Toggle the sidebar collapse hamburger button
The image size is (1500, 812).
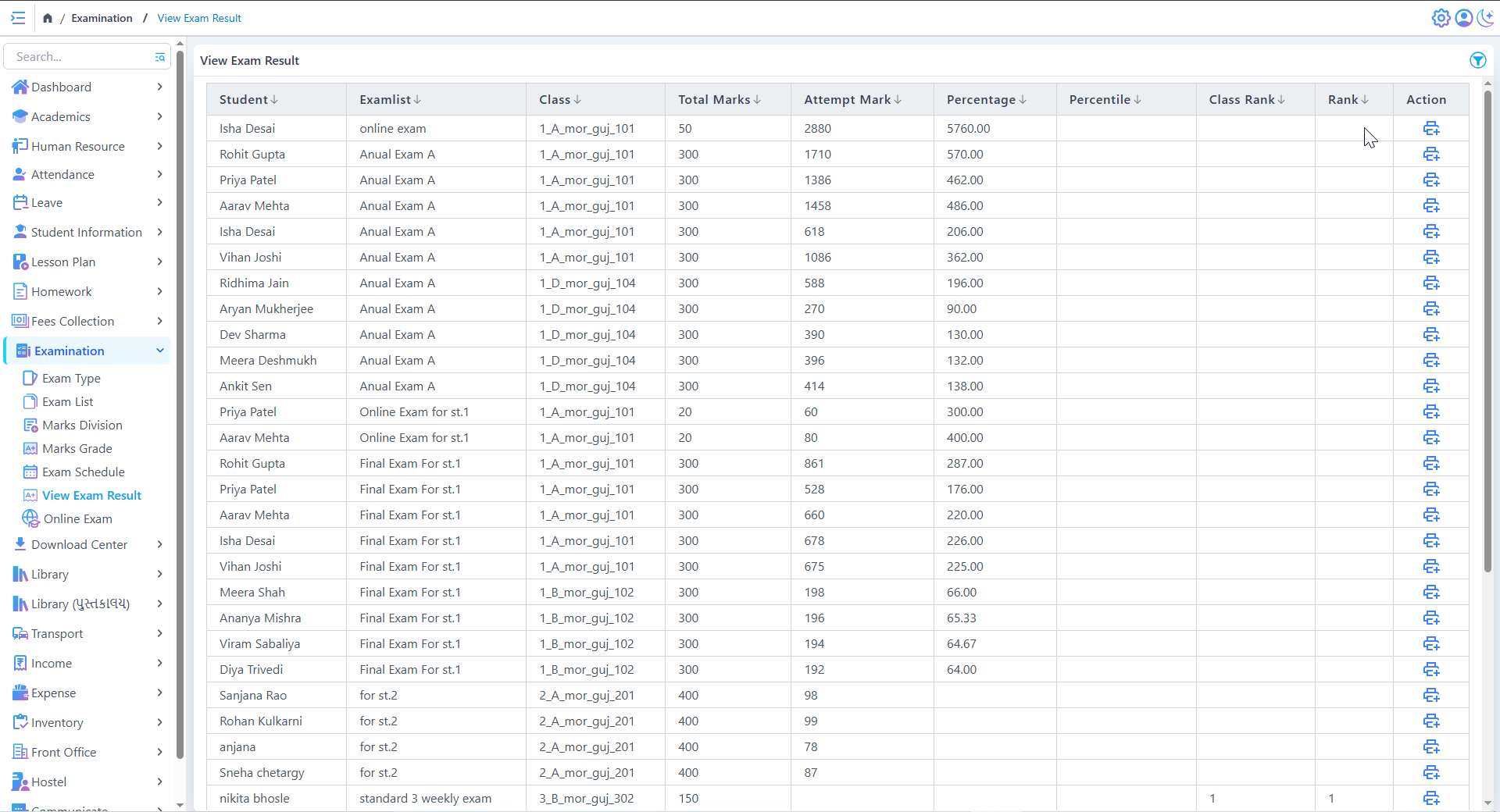coord(18,18)
